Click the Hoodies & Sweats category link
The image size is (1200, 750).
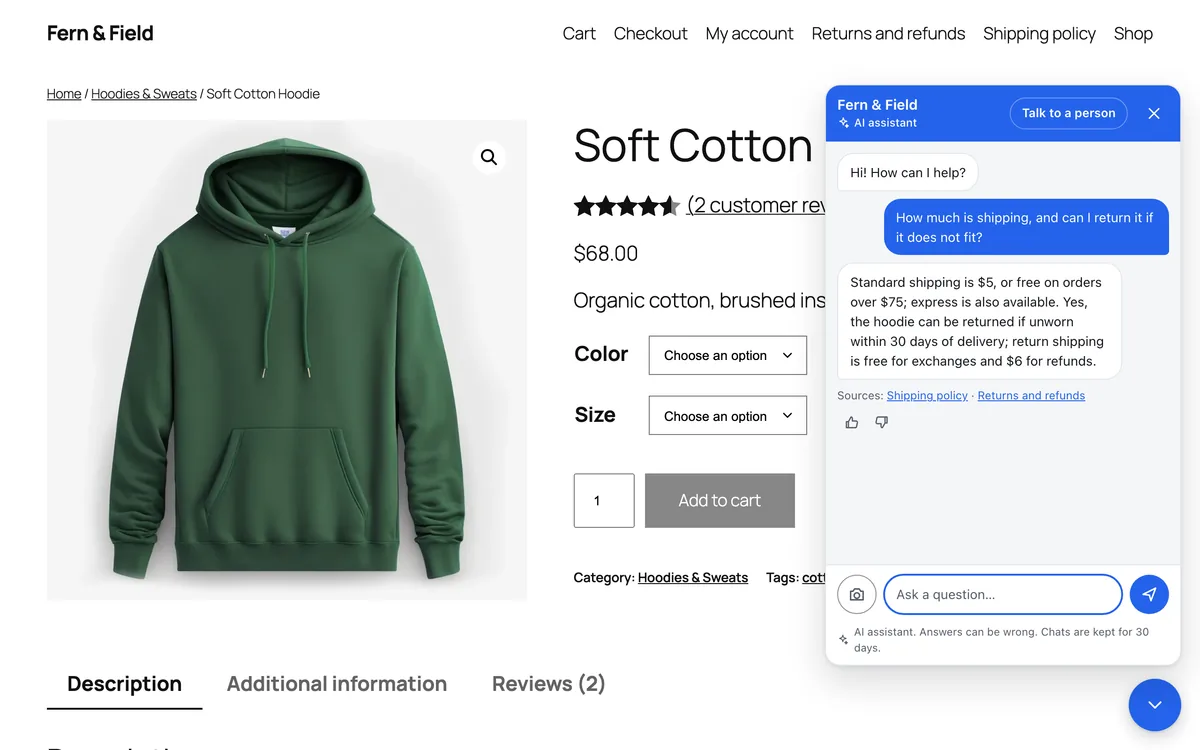(693, 578)
